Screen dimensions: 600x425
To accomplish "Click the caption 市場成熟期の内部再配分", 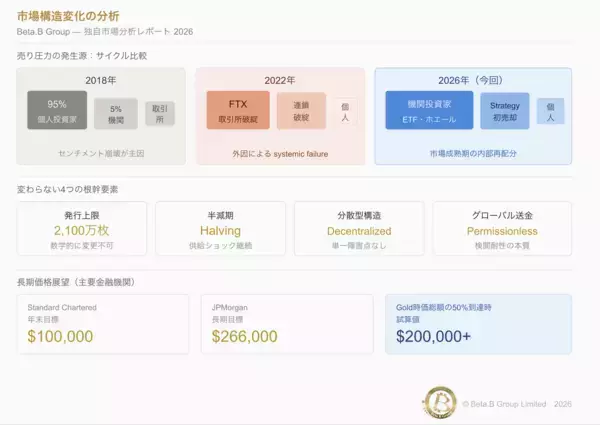I will [473, 153].
